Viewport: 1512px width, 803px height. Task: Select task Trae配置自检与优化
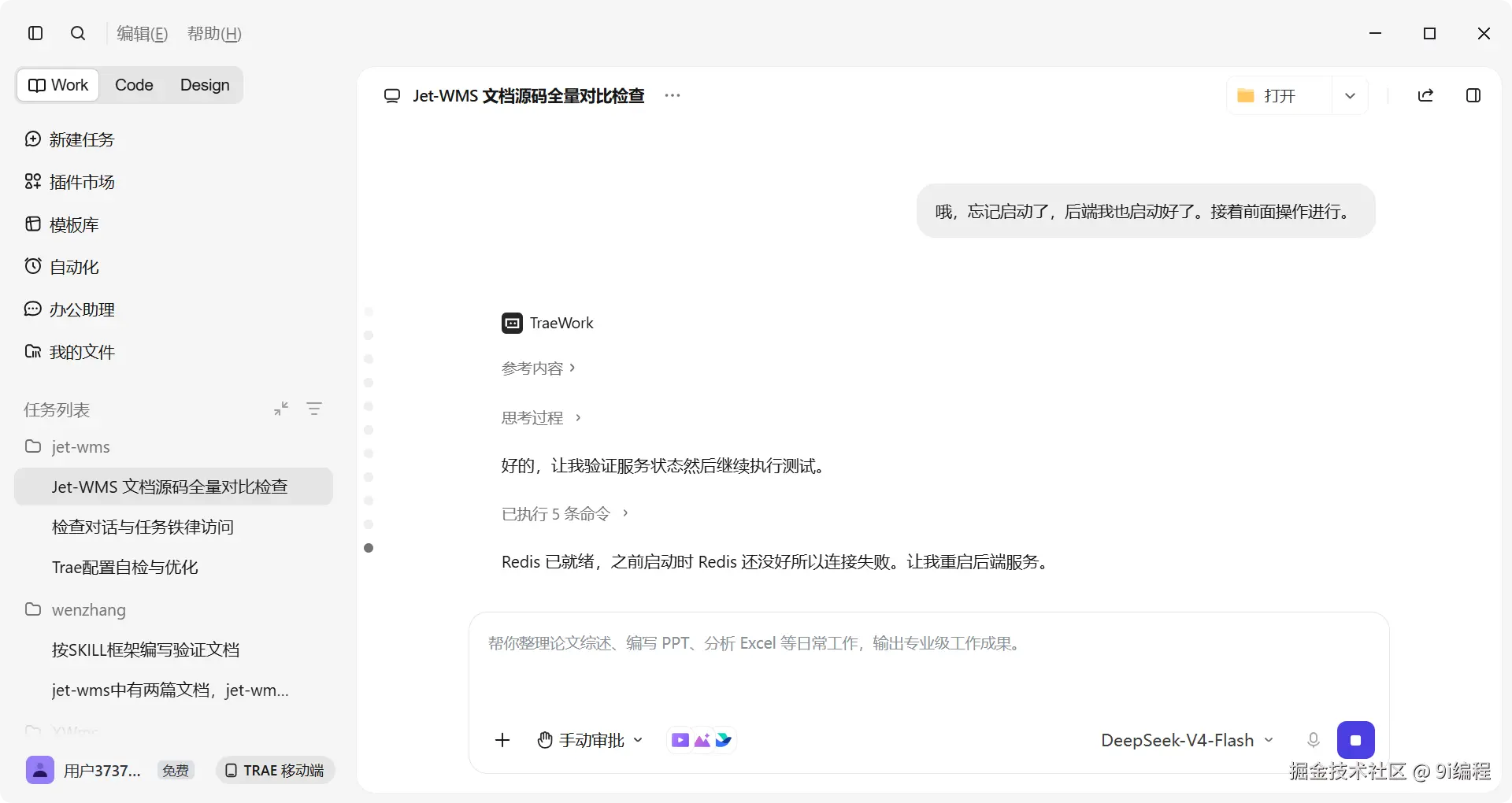pos(124,567)
